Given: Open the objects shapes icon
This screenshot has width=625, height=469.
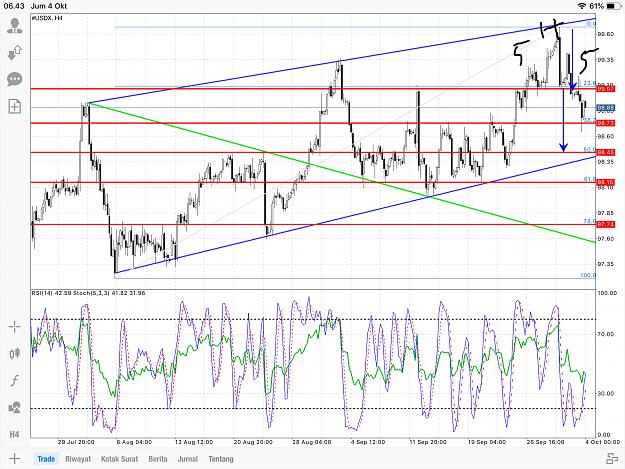Looking at the screenshot, I should 15,408.
